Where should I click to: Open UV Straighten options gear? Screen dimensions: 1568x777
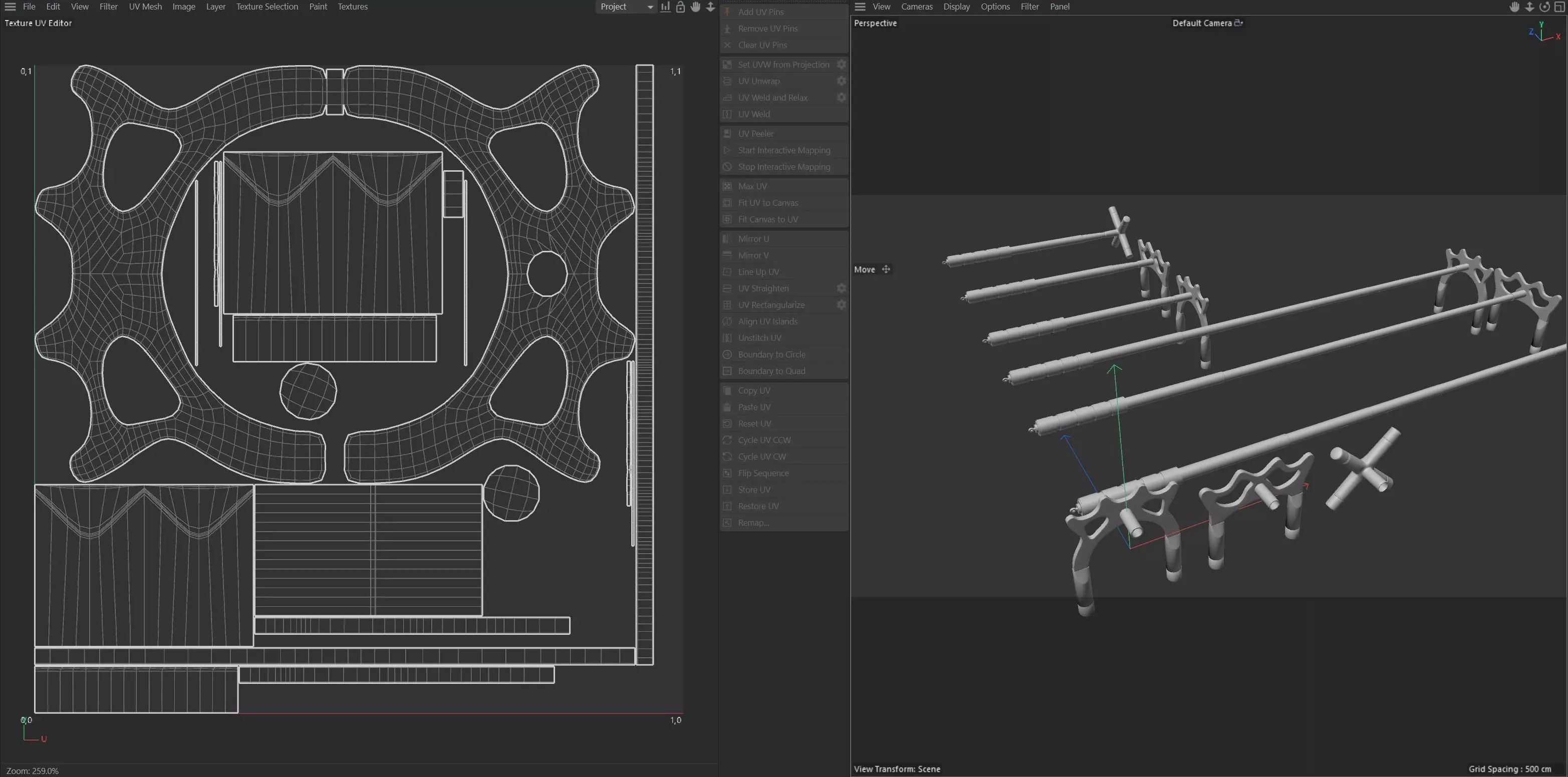[841, 288]
